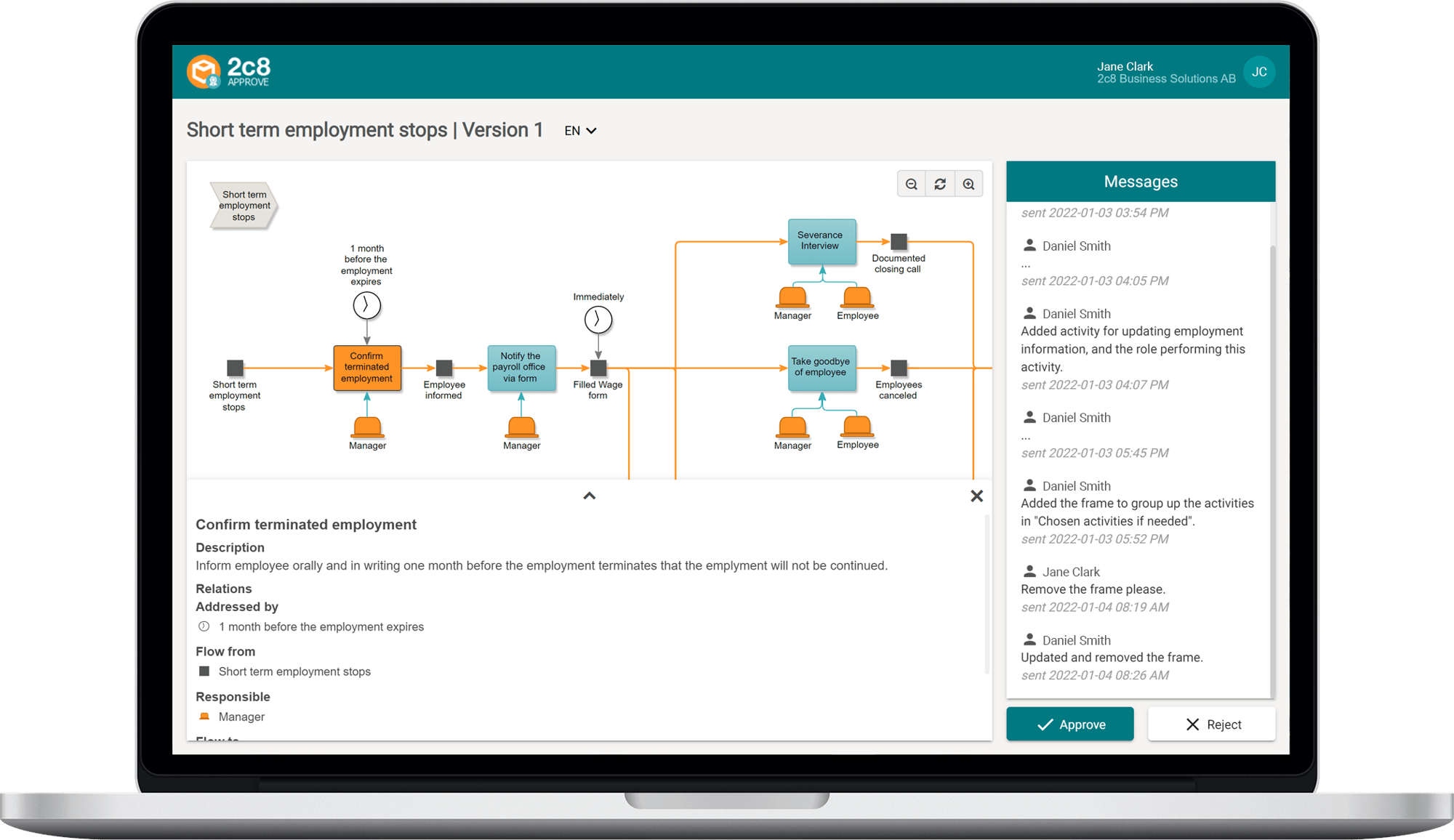
Task: Close the Confirm terminated employment details panel
Action: 976,496
